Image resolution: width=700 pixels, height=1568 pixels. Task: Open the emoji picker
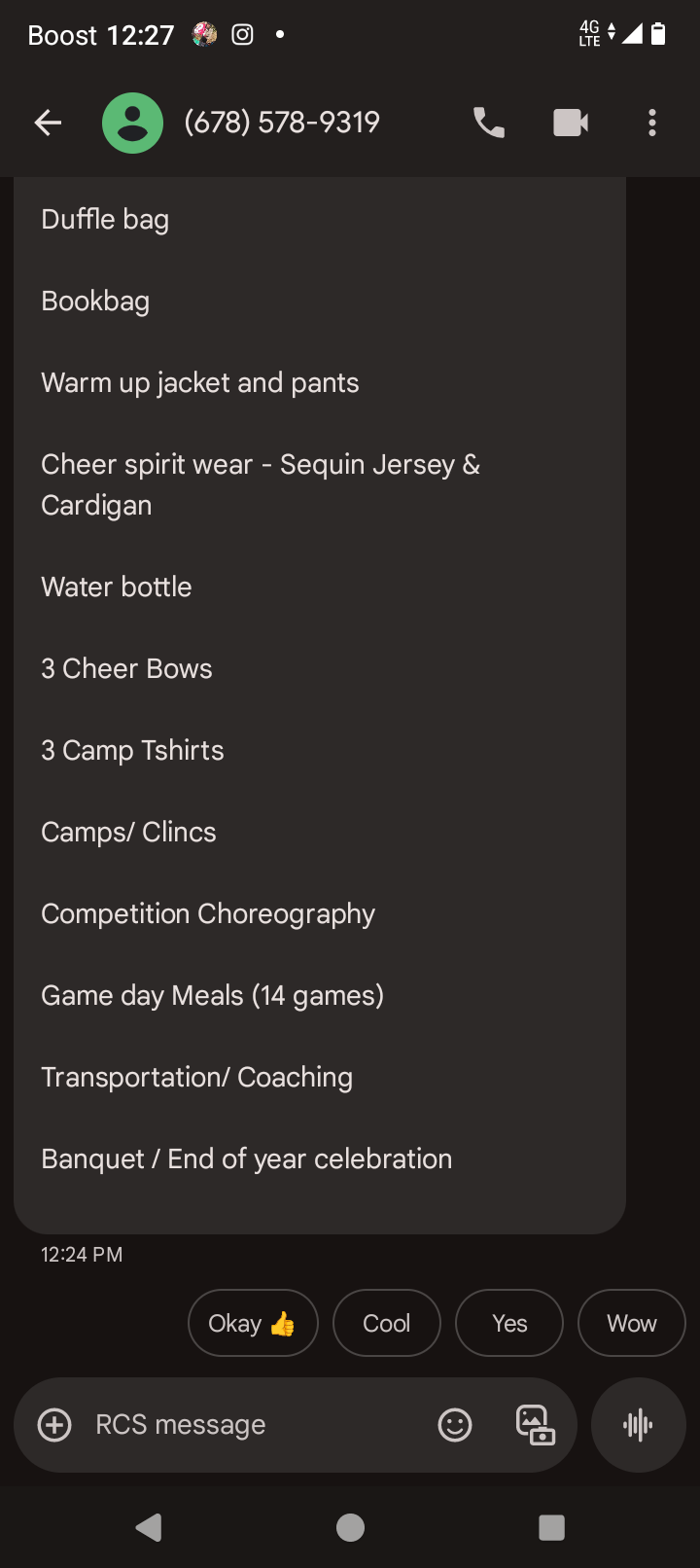455,1425
